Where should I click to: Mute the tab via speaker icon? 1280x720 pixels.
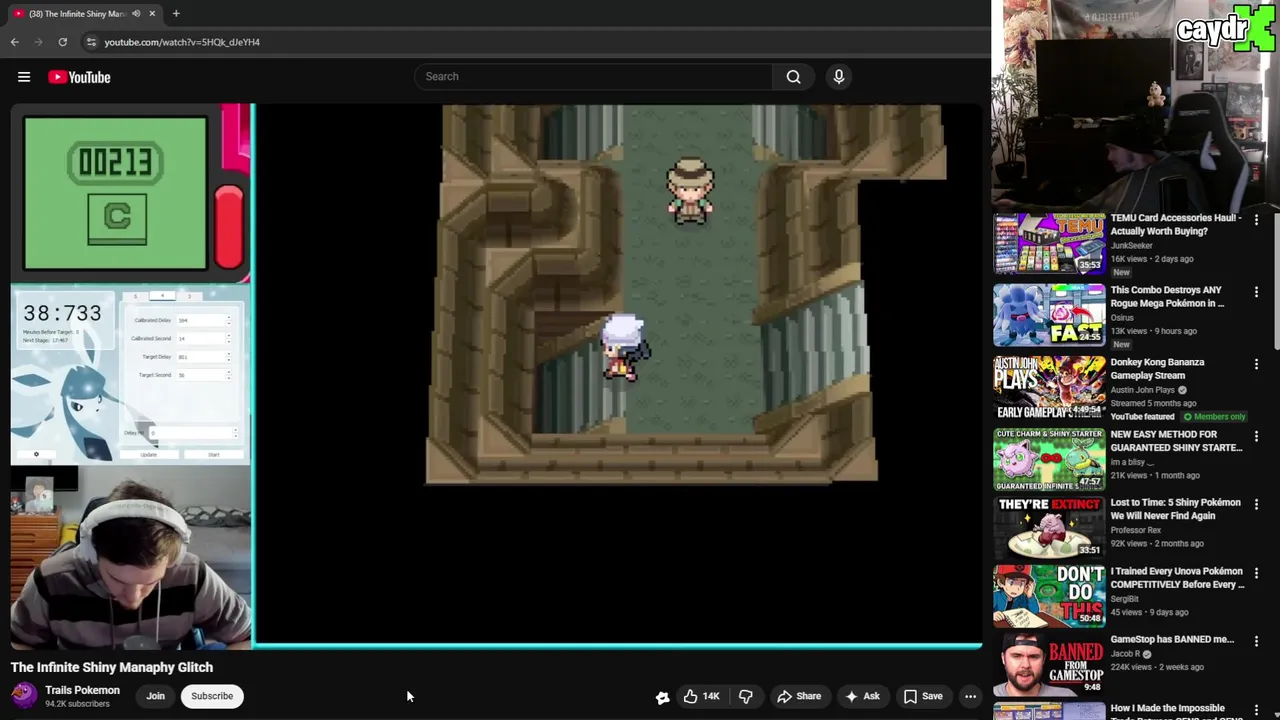(136, 13)
